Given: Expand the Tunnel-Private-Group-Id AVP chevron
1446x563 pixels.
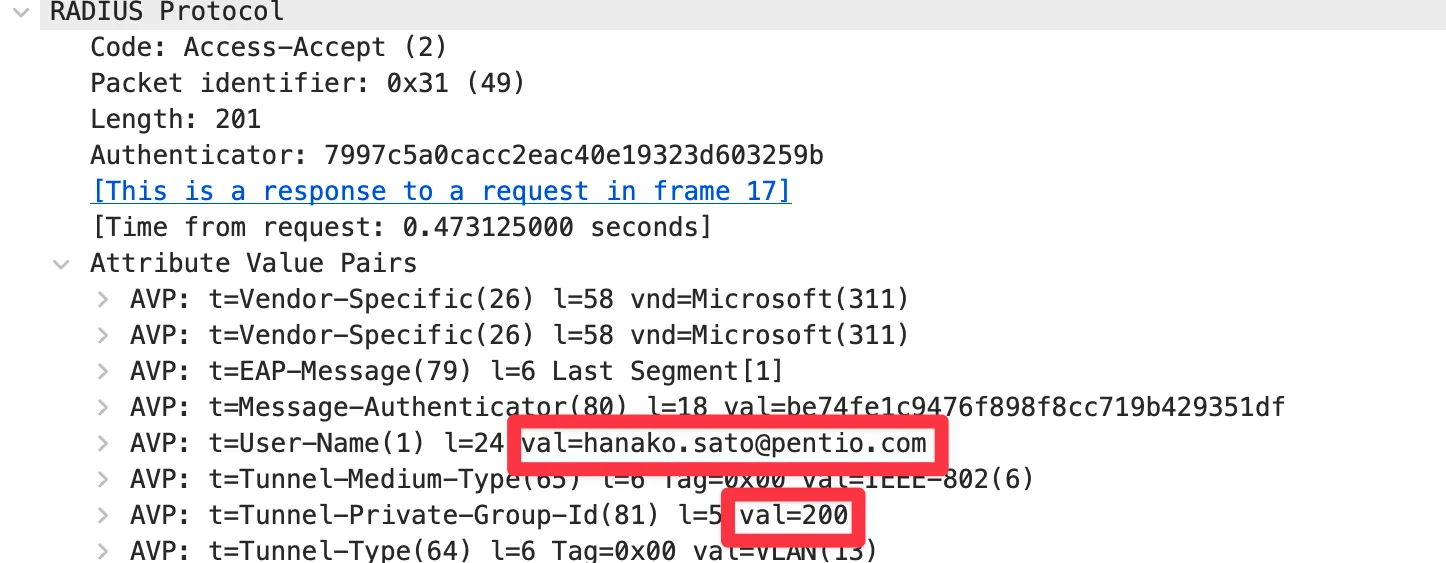Looking at the screenshot, I should (x=102, y=515).
